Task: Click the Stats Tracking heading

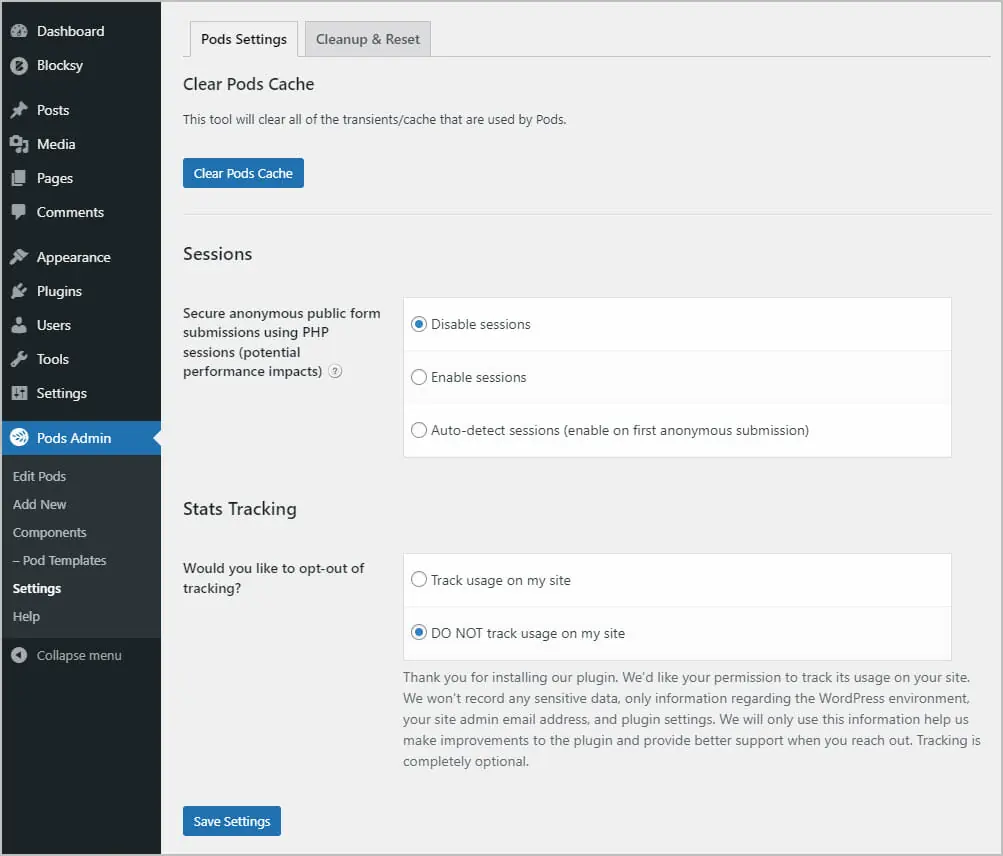Action: tap(239, 509)
